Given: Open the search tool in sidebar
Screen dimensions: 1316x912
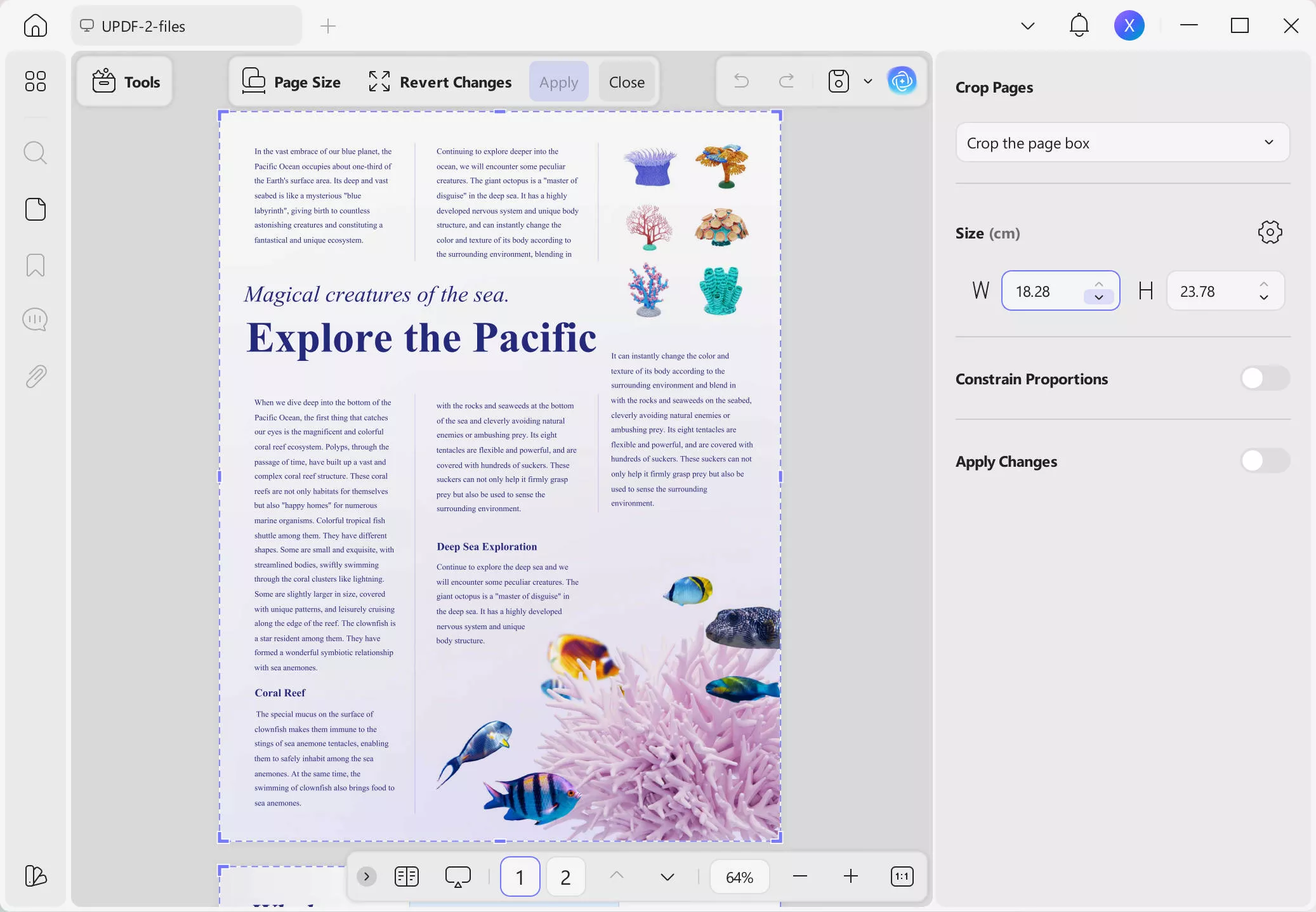Looking at the screenshot, I should click(x=36, y=152).
